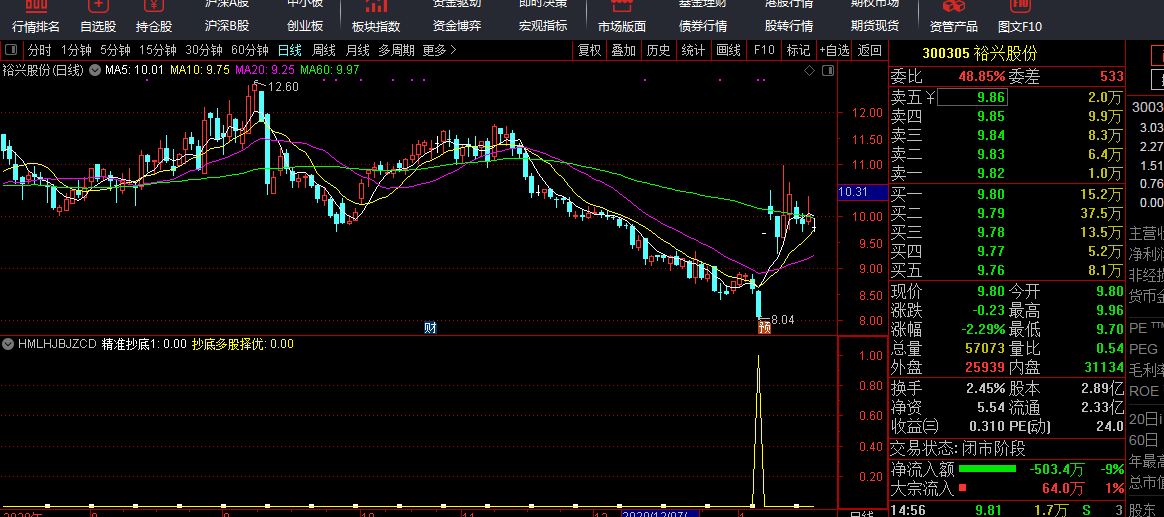Open 债券行情 from the toolbar
1164x517 pixels.
(x=703, y=26)
